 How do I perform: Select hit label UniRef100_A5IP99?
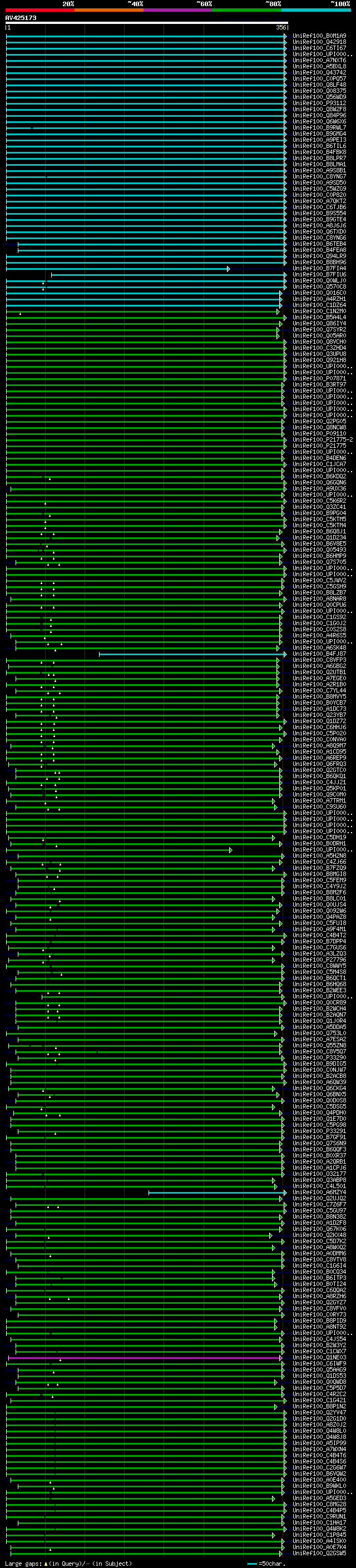tap(319, 1443)
